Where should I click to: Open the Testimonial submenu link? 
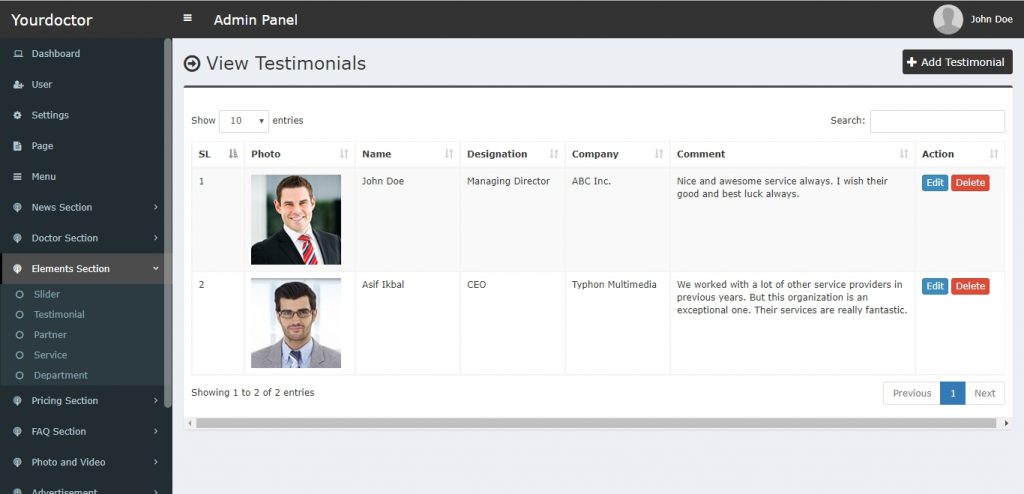[59, 315]
